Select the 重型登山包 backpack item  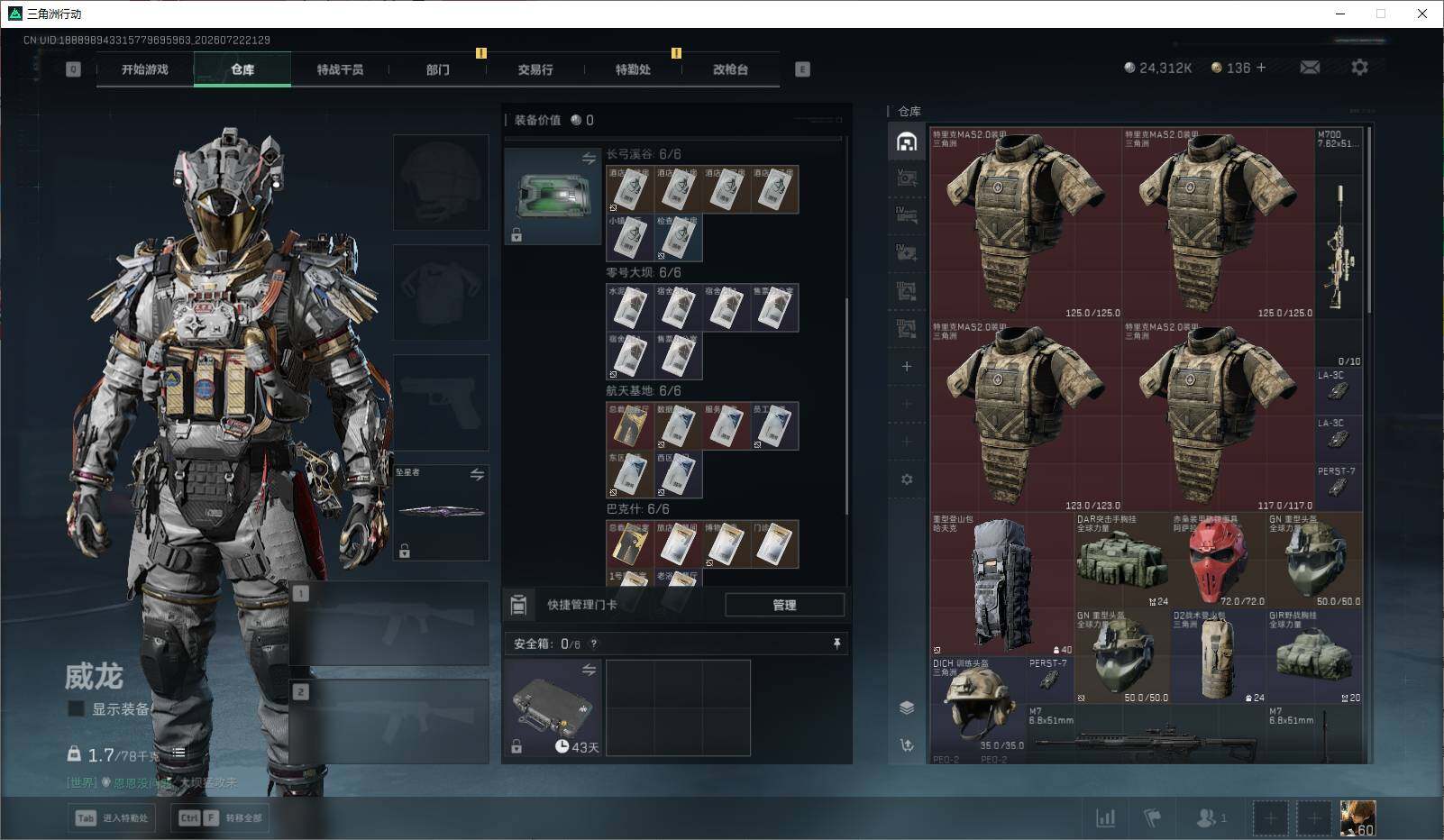coord(1002,584)
